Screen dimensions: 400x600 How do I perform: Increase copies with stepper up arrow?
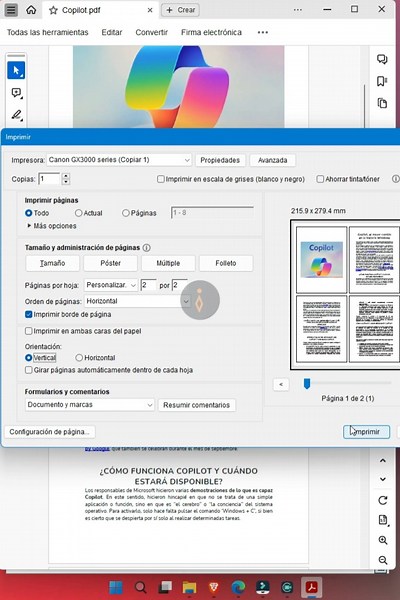[x=66, y=176]
